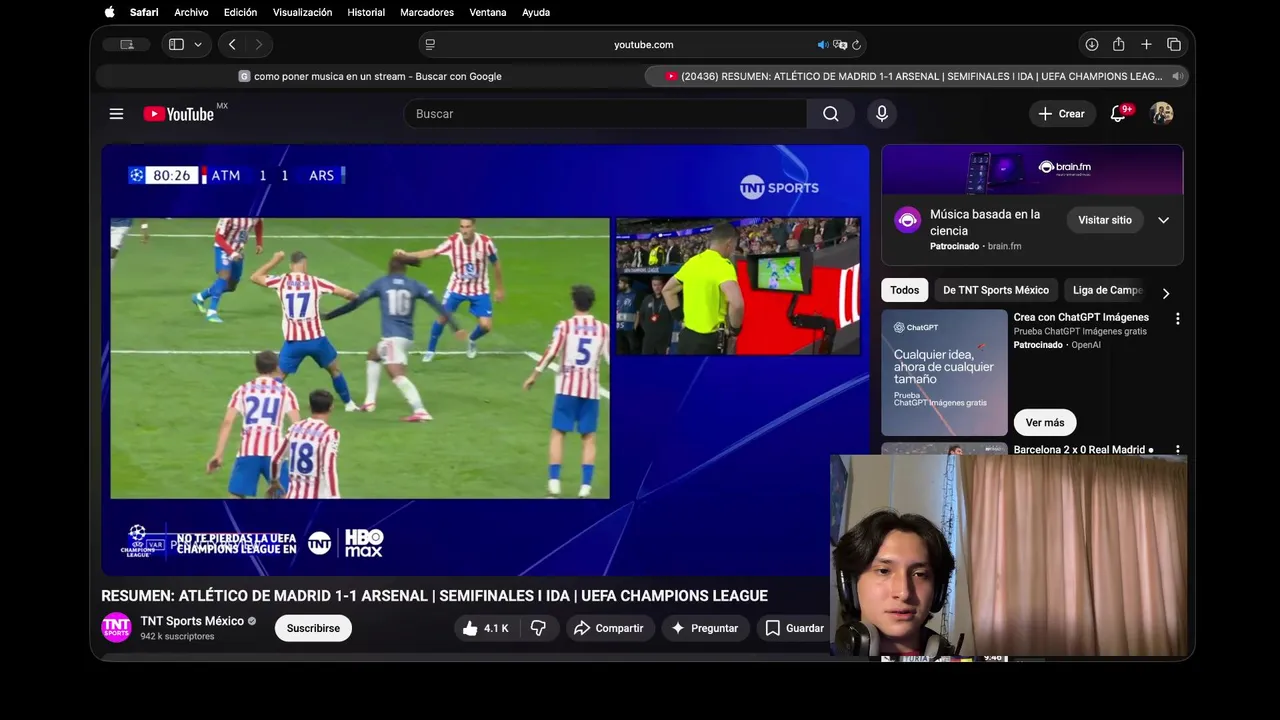1280x720 pixels.
Task: Open the Edición menu
Action: point(240,12)
